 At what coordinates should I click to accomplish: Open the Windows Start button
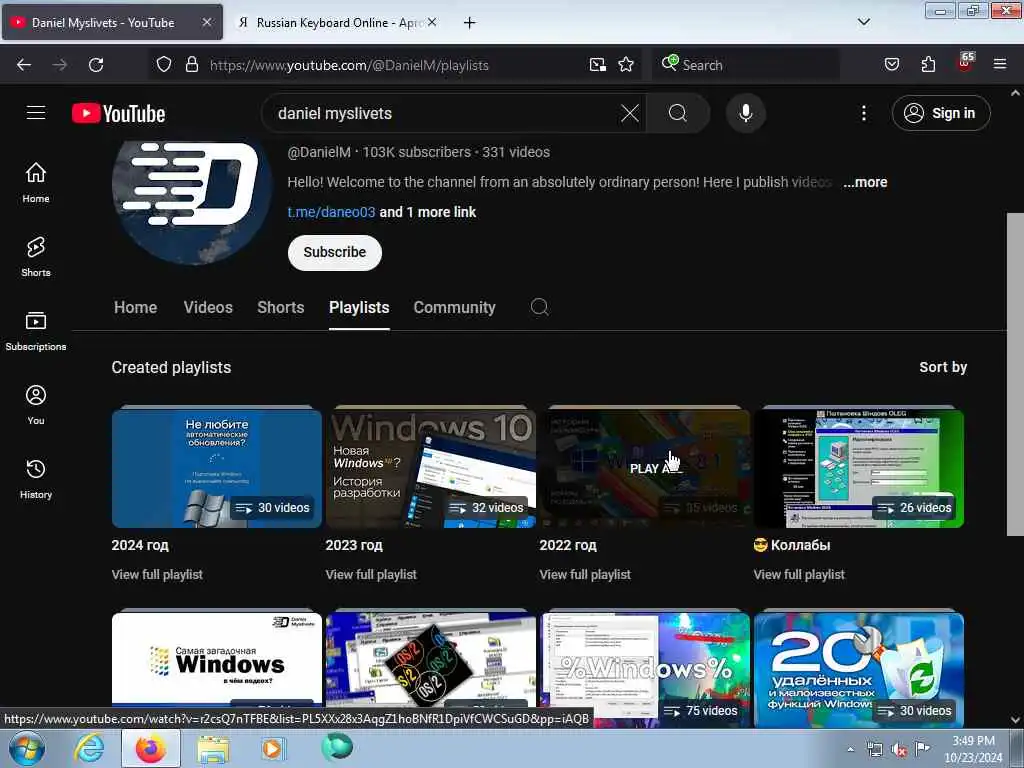click(x=27, y=748)
